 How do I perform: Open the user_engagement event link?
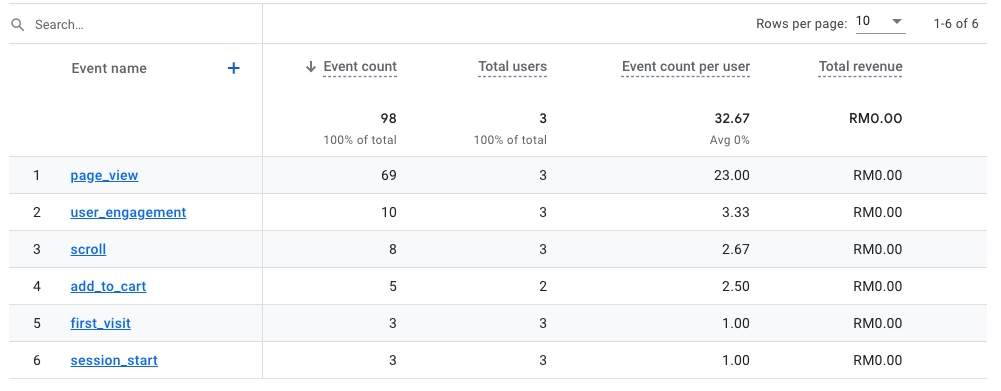pos(128,212)
